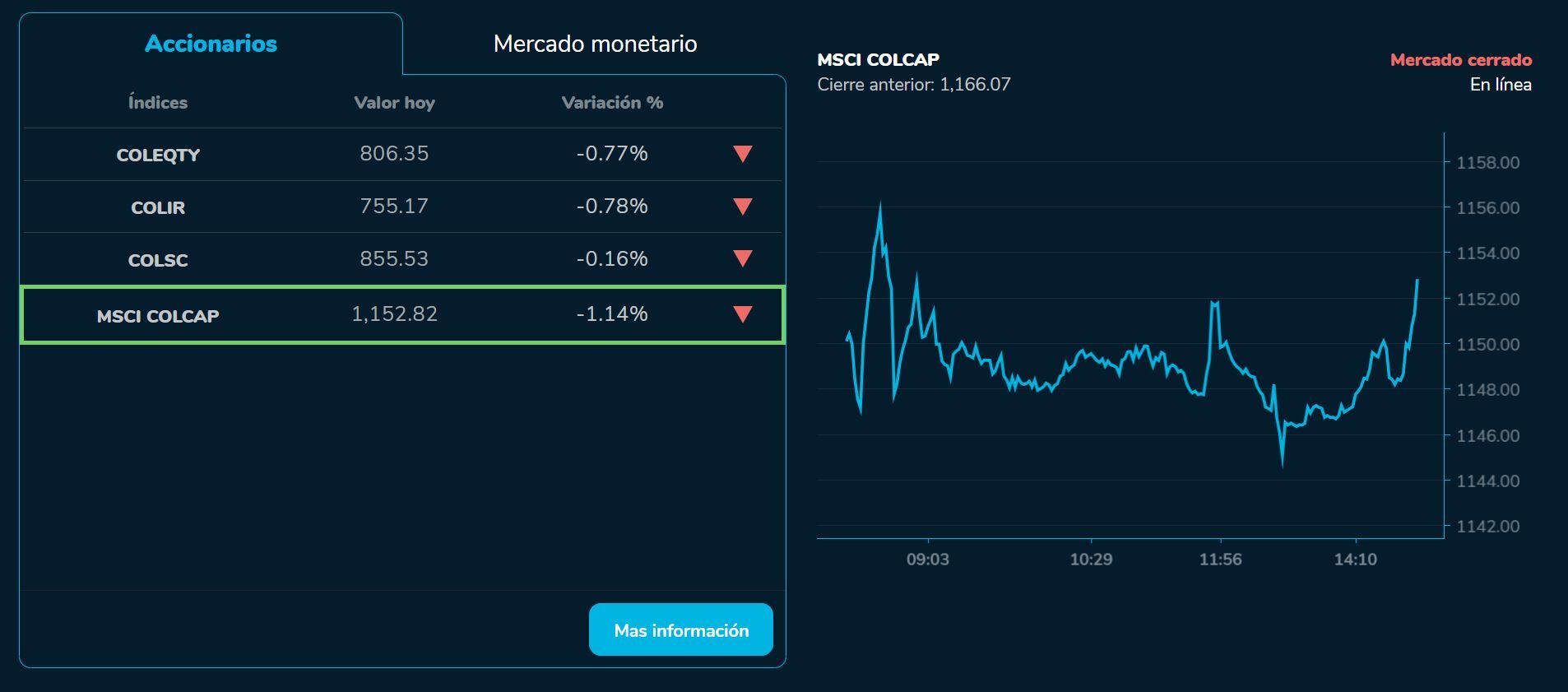Switch to the Accionarios tab
Image resolution: width=1568 pixels, height=692 pixels.
point(211,43)
